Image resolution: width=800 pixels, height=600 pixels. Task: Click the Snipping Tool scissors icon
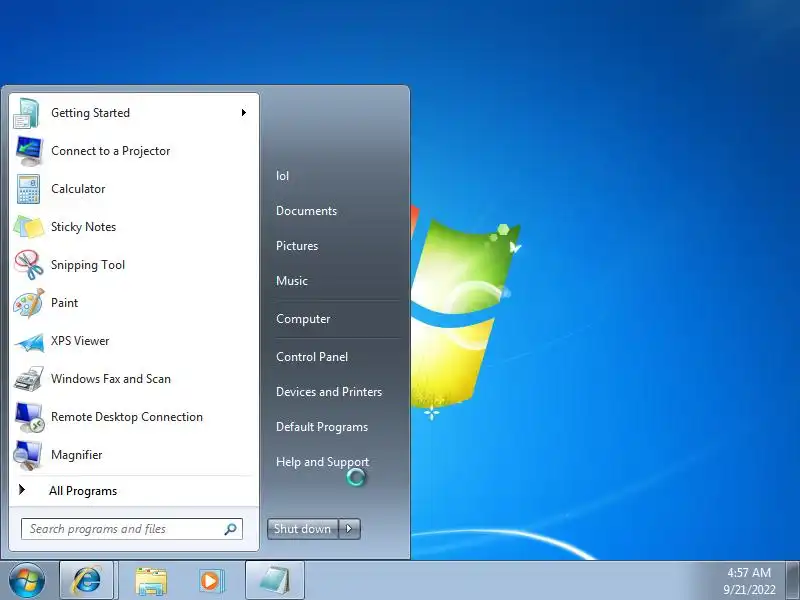point(29,265)
